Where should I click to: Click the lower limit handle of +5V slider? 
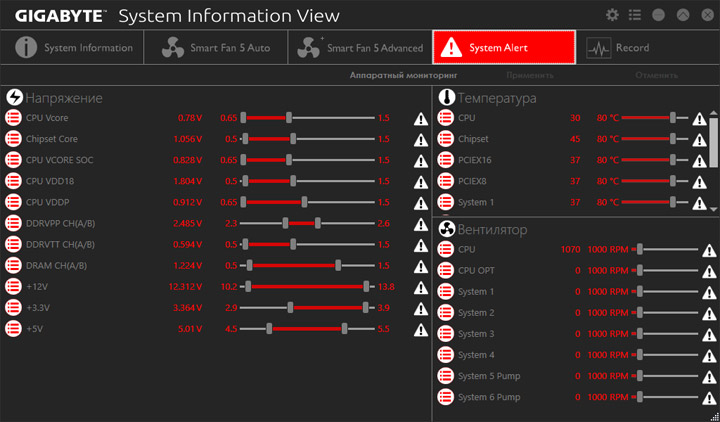coord(270,329)
